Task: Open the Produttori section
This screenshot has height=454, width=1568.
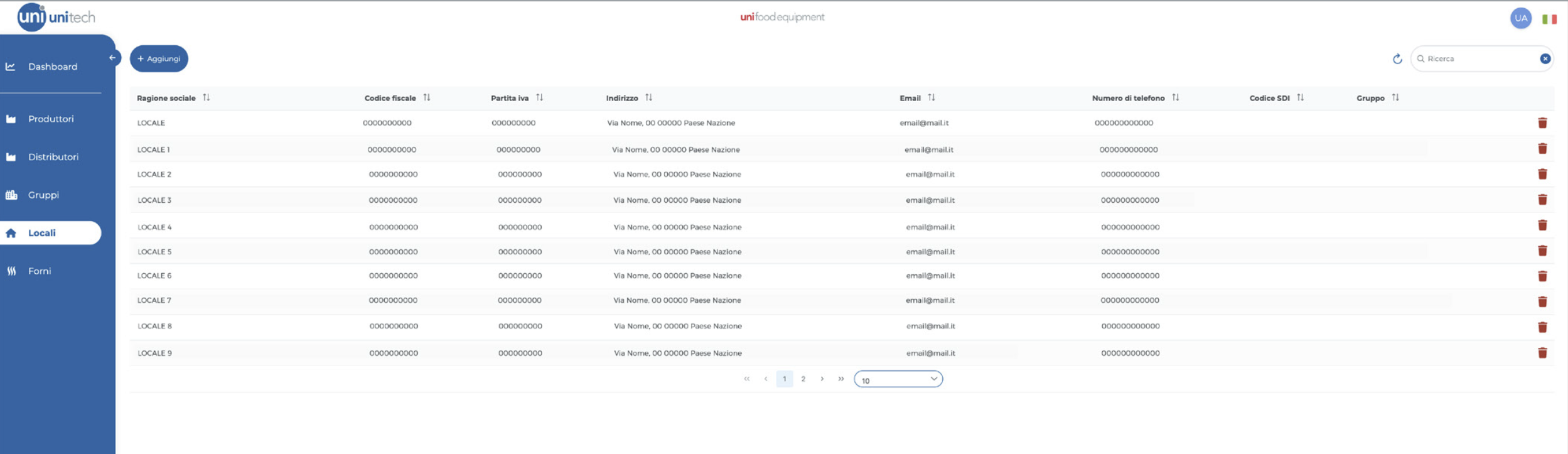Action: coord(50,119)
